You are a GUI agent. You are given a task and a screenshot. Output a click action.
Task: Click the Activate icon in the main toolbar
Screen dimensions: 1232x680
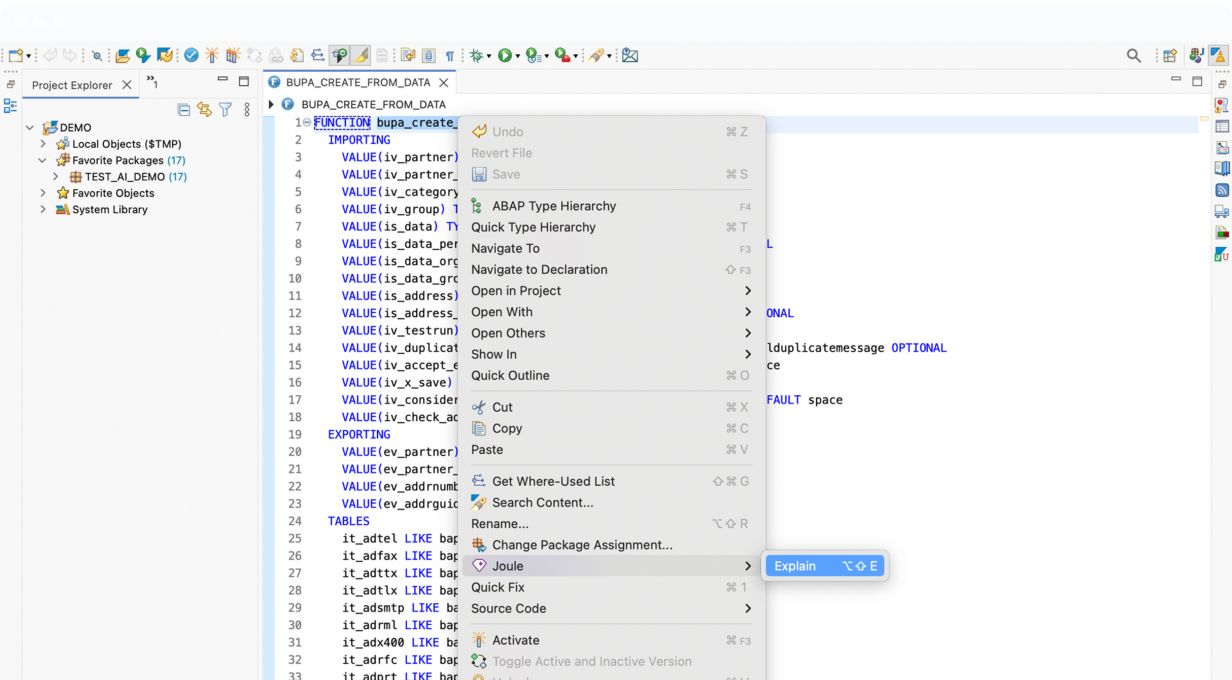pos(212,56)
